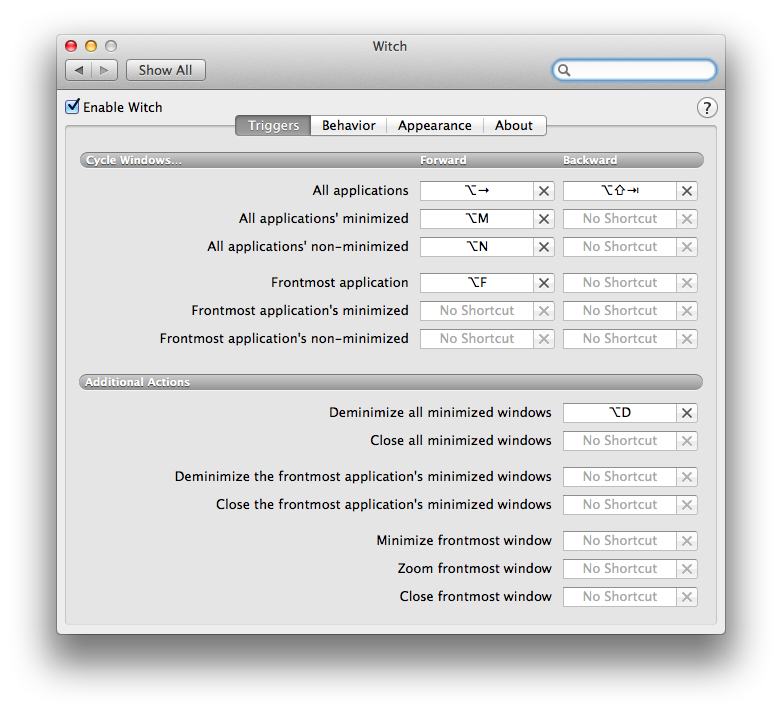This screenshot has width=782, height=713.
Task: Clear Frontmost application's non-minimized forward shortcut
Action: [x=544, y=339]
